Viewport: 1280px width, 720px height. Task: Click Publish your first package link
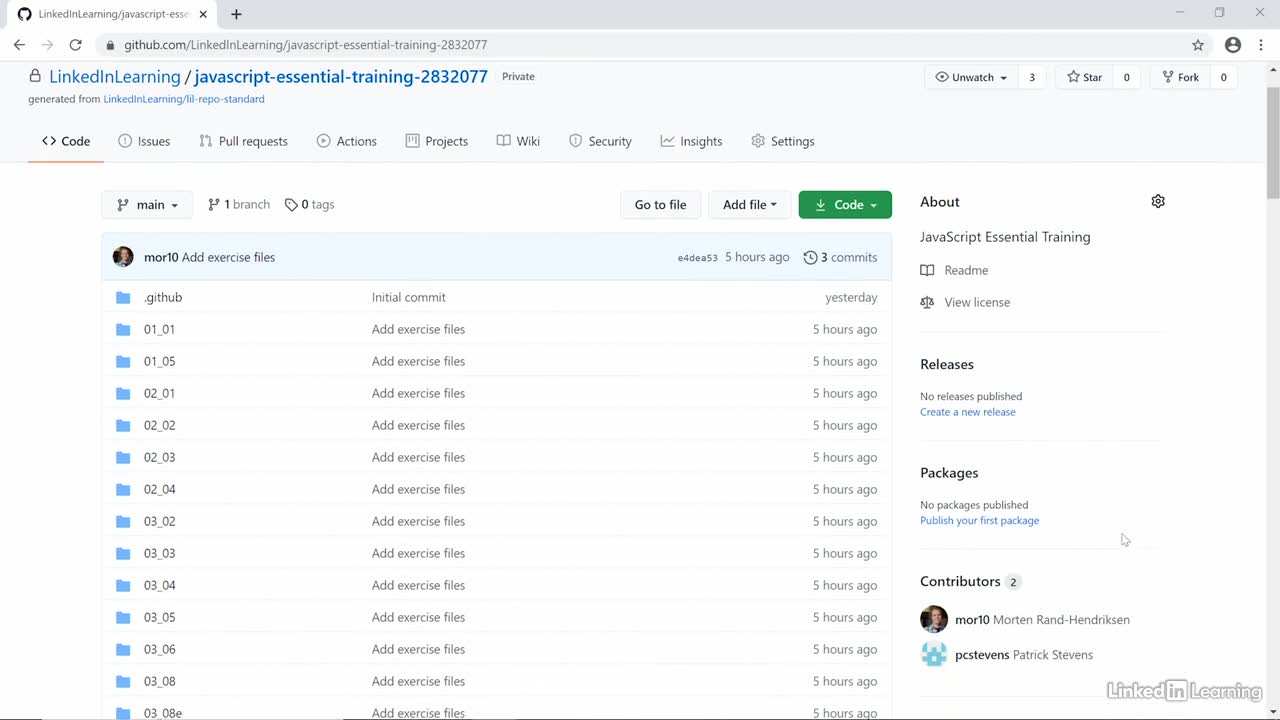click(x=980, y=520)
